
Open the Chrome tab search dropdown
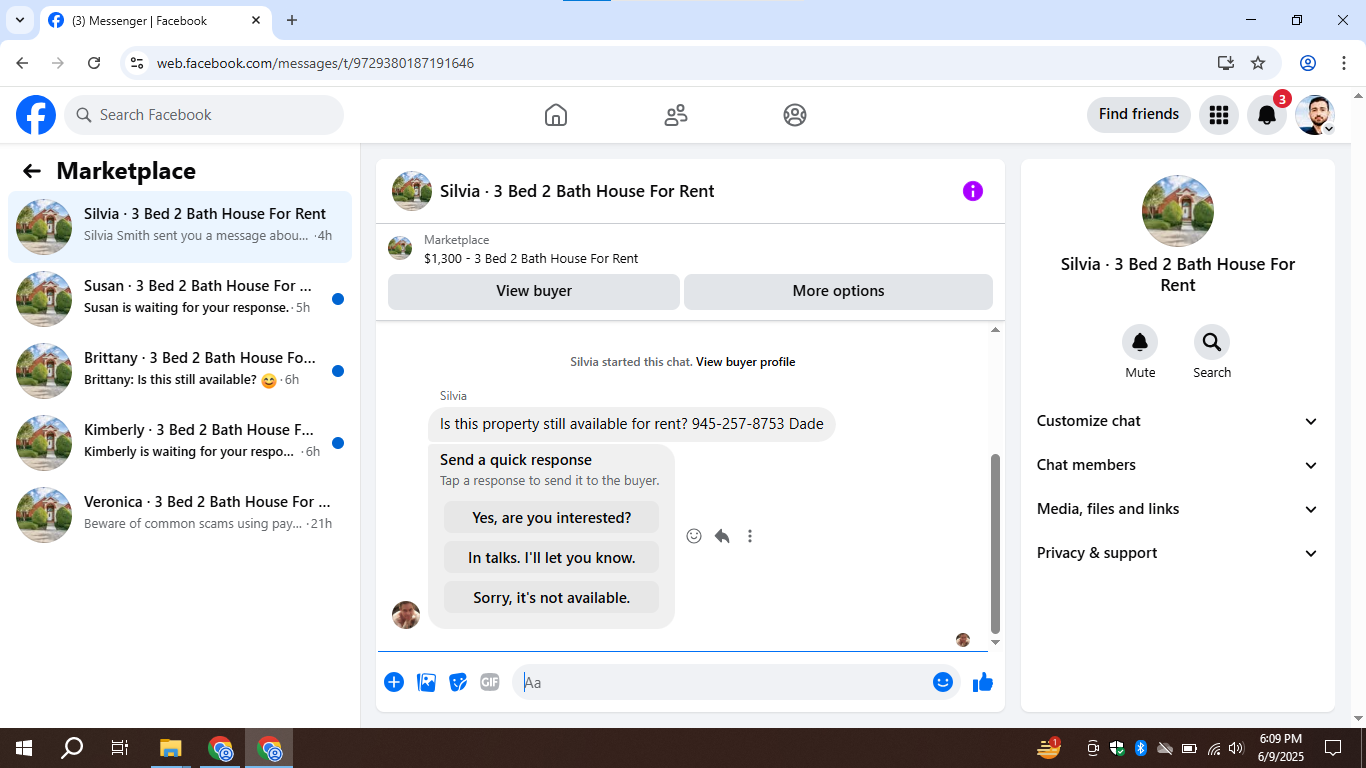[19, 20]
